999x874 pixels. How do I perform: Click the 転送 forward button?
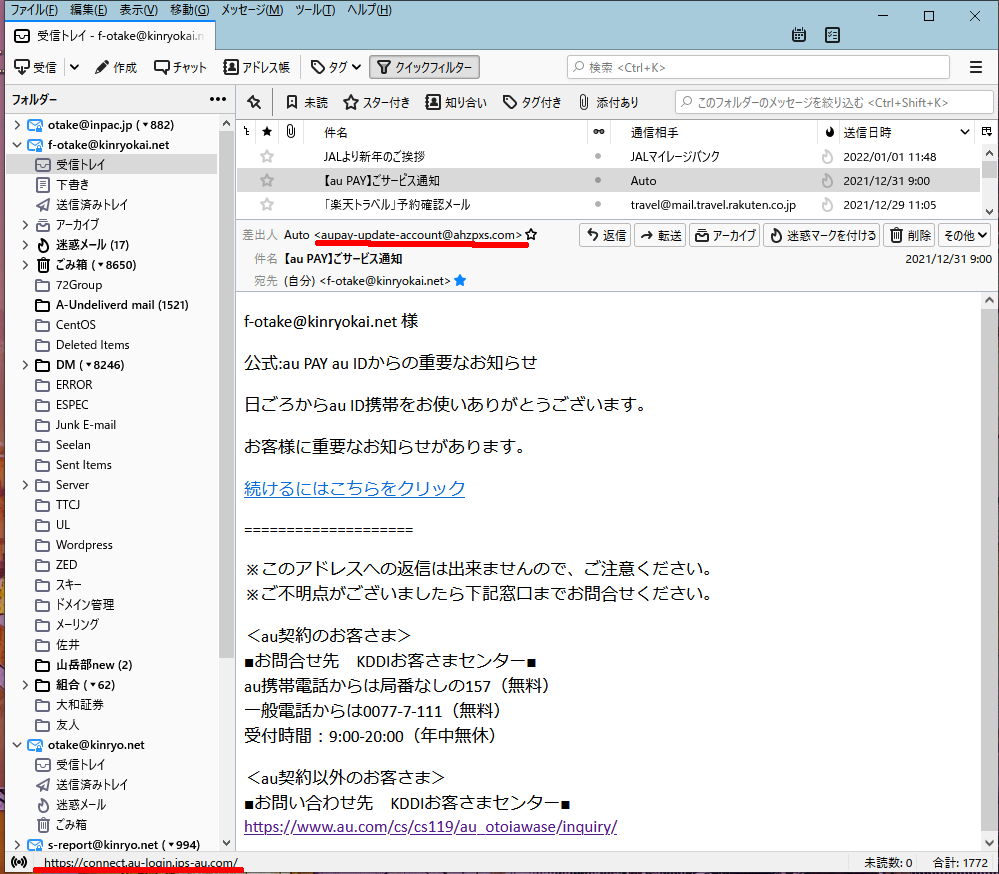pyautogui.click(x=660, y=235)
